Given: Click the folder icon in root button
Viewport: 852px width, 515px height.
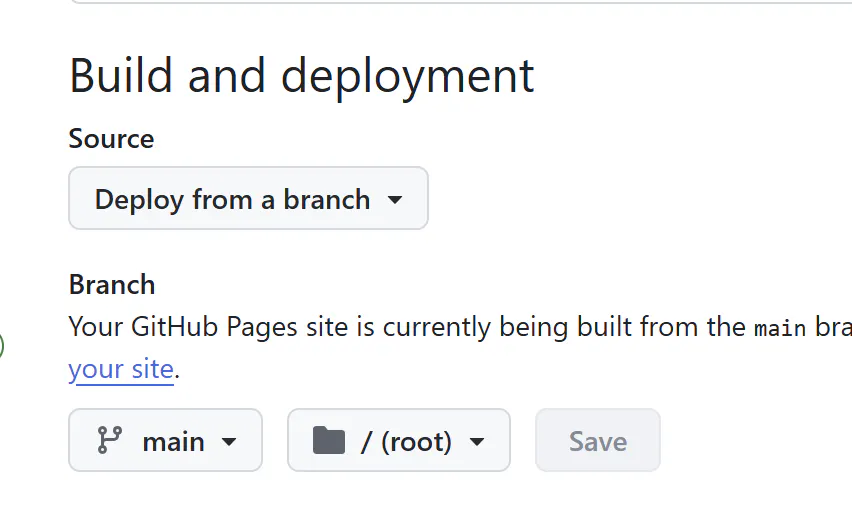Looking at the screenshot, I should 329,440.
